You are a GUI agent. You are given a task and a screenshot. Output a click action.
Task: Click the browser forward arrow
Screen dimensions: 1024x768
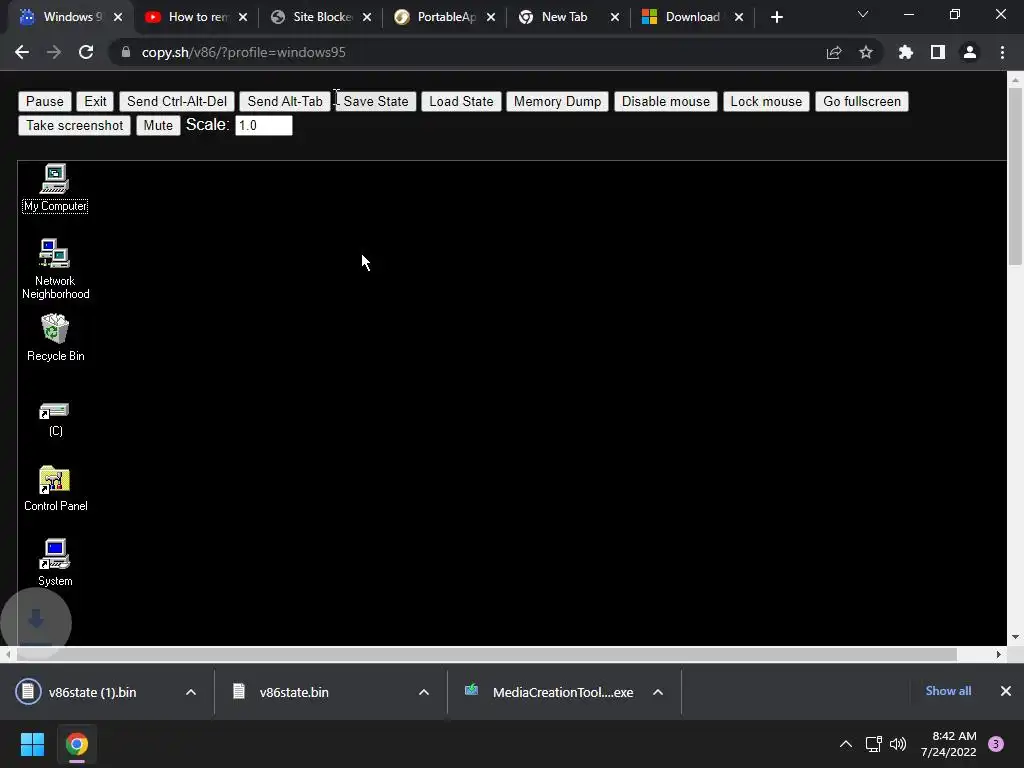54,52
